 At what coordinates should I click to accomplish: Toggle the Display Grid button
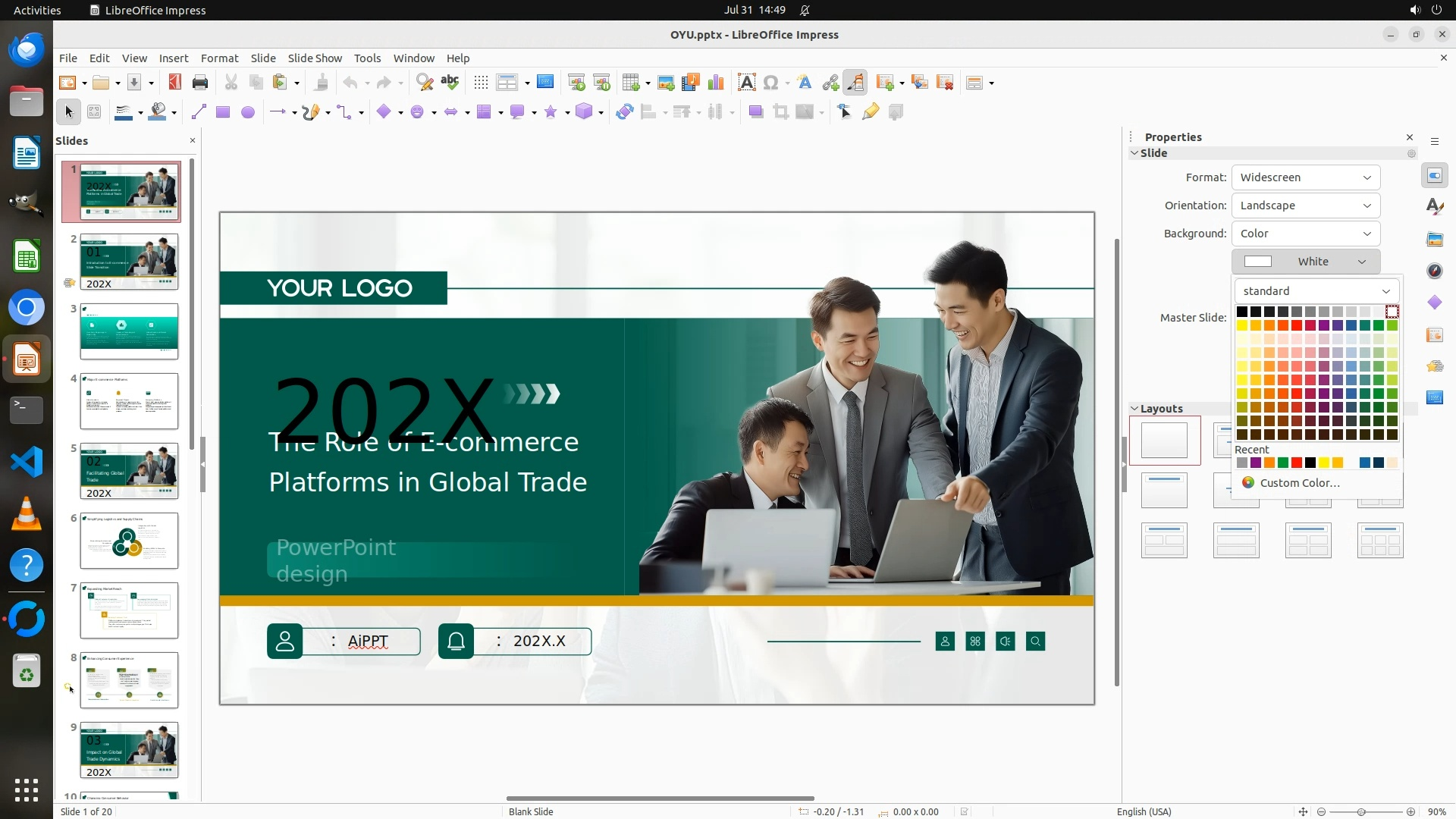481,83
